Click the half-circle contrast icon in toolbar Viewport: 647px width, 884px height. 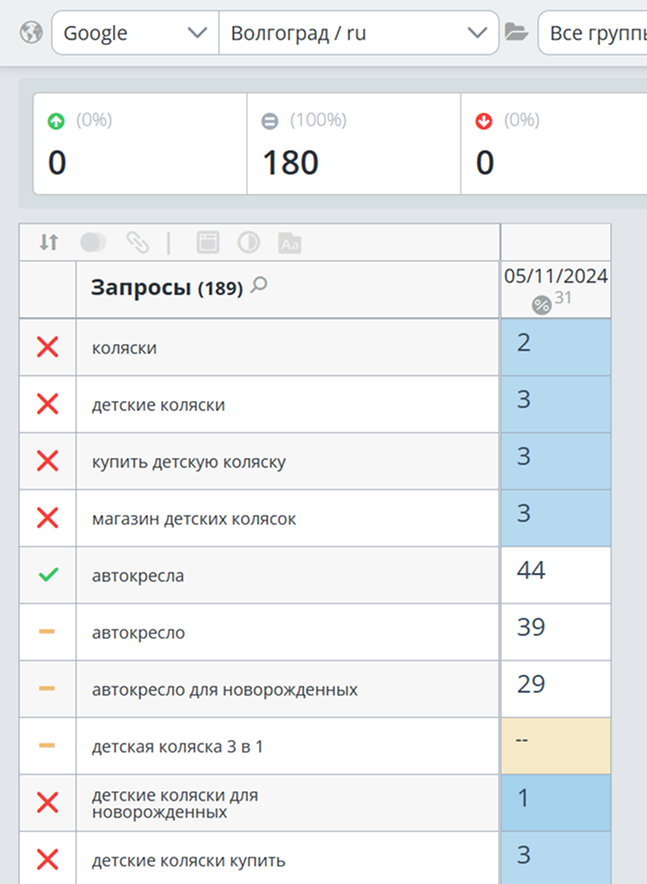248,242
